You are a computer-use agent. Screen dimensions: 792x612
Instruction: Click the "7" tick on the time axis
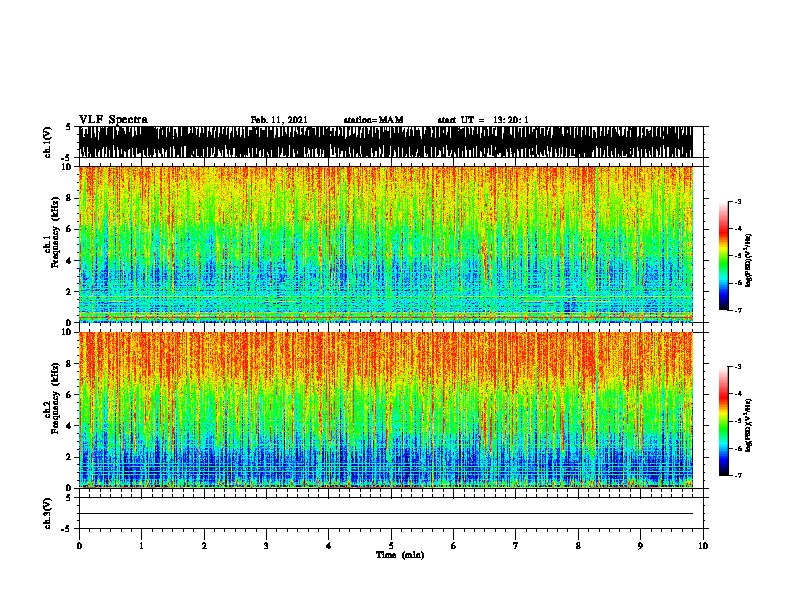tap(516, 546)
